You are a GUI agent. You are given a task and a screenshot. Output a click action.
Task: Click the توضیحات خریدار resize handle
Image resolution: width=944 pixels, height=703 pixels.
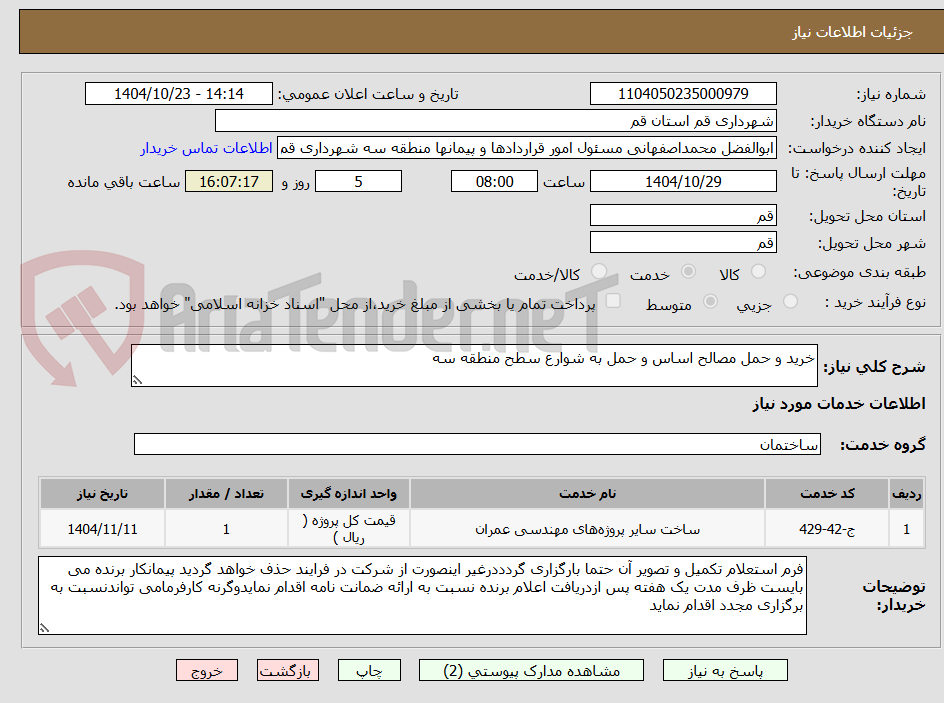click(44, 628)
